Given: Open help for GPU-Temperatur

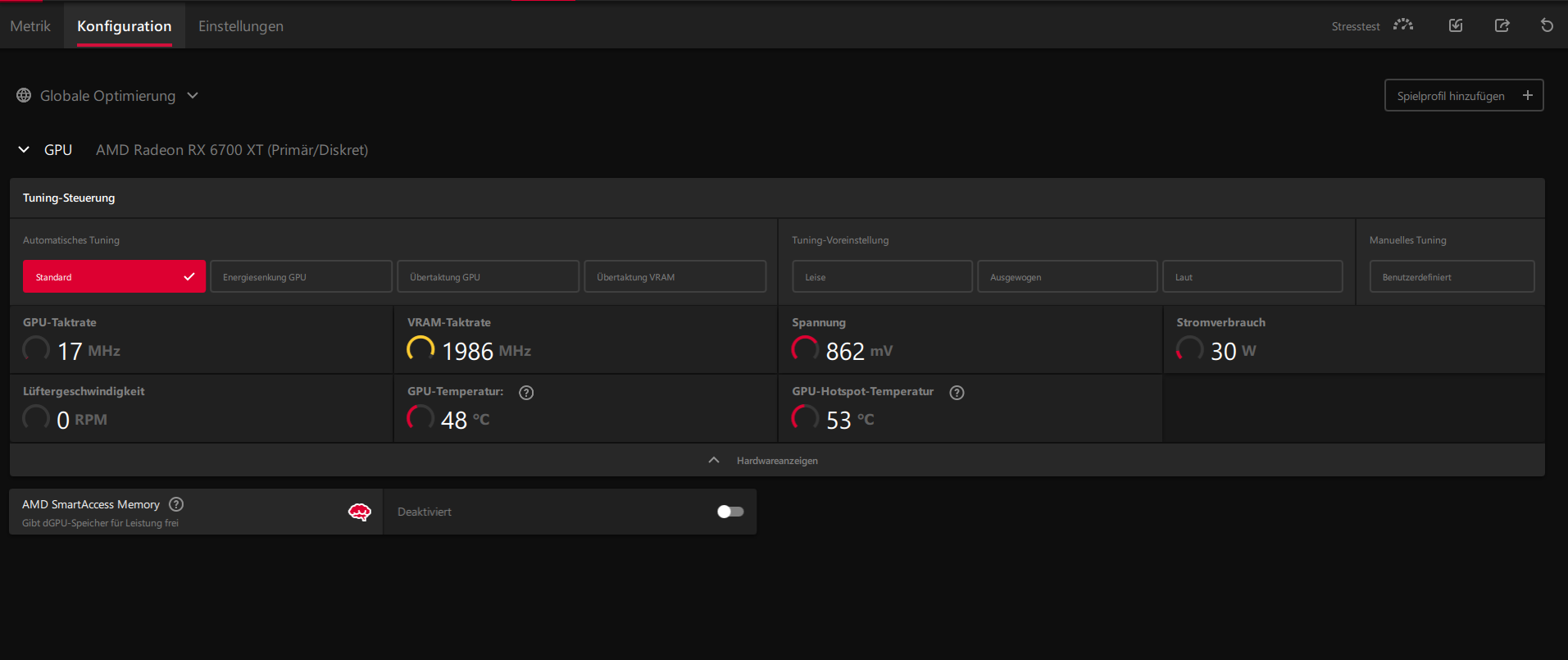Looking at the screenshot, I should (x=526, y=393).
